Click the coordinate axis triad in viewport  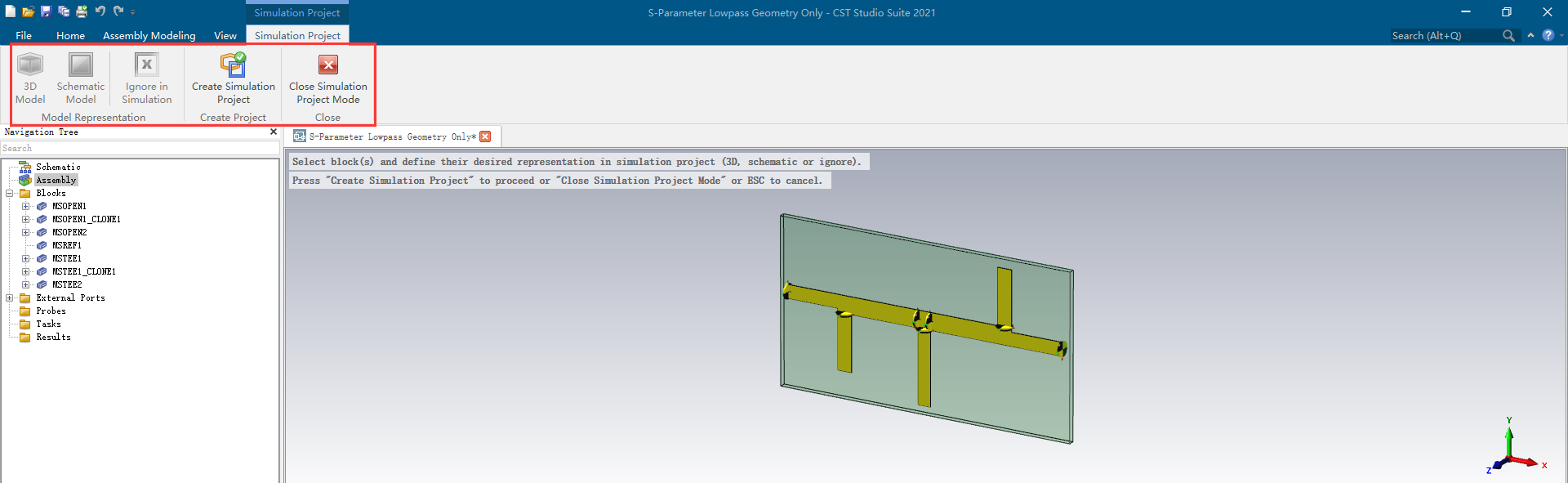pos(1515,447)
